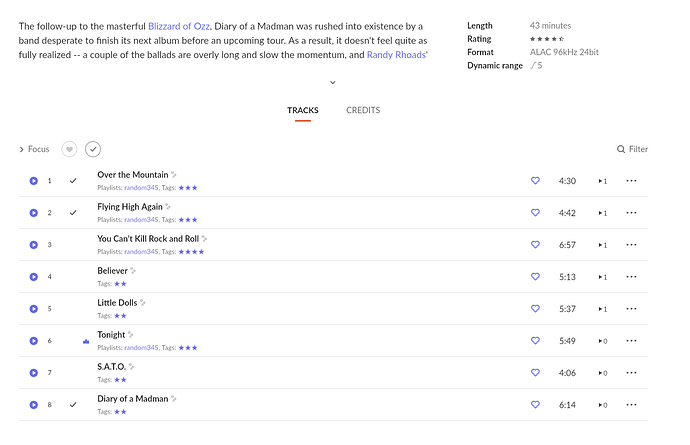
Task: Play track 2 Flying High Again
Action: (x=33, y=213)
